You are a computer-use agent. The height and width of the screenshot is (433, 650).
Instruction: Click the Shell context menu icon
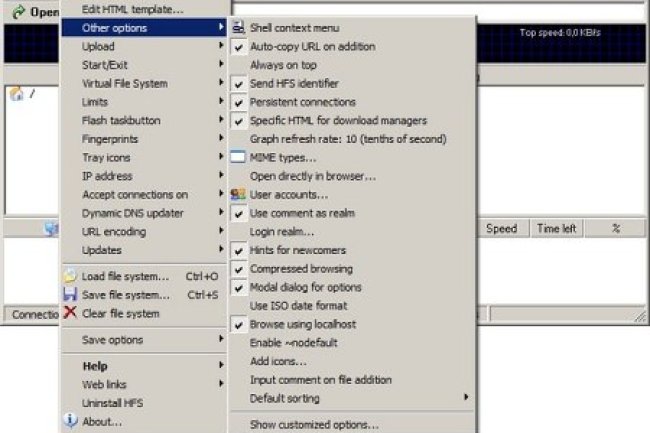238,27
